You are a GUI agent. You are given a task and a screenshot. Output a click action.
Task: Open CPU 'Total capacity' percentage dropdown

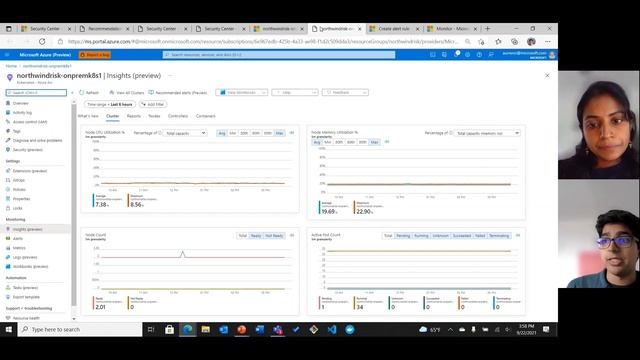[x=185, y=133]
